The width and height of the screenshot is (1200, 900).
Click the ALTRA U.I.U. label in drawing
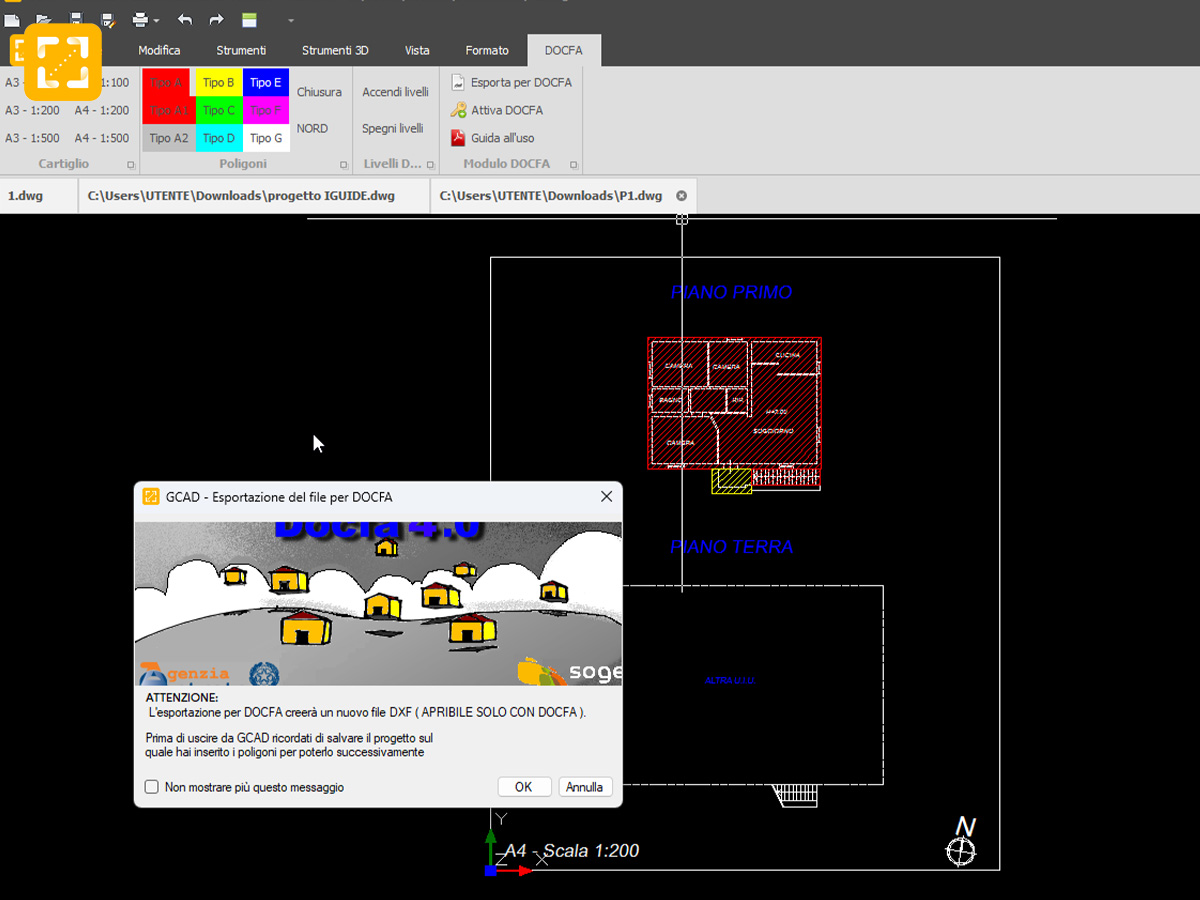click(730, 681)
